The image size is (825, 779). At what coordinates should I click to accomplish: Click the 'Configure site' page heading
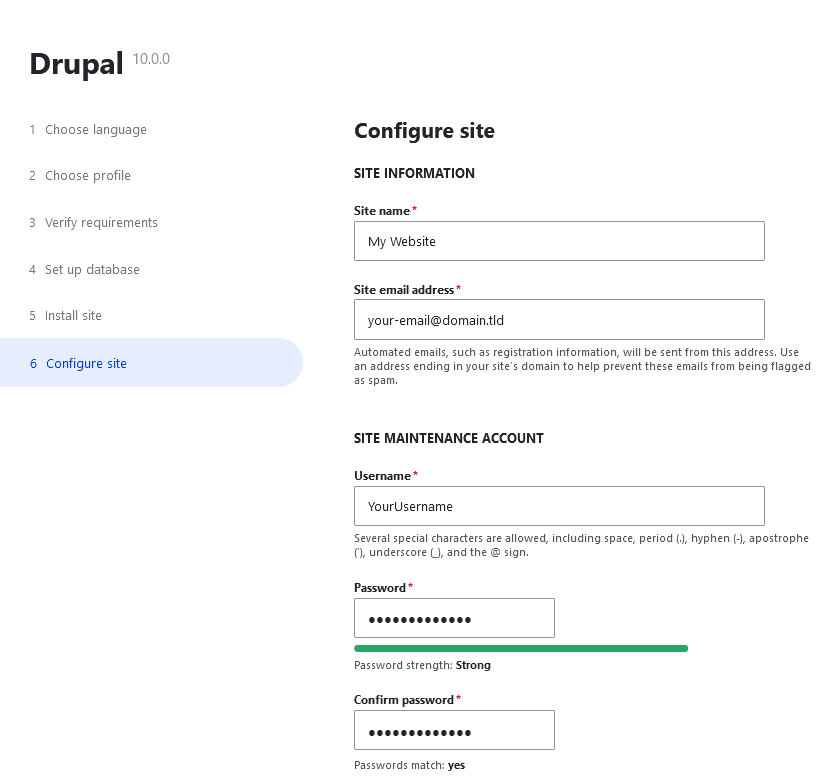tap(424, 131)
